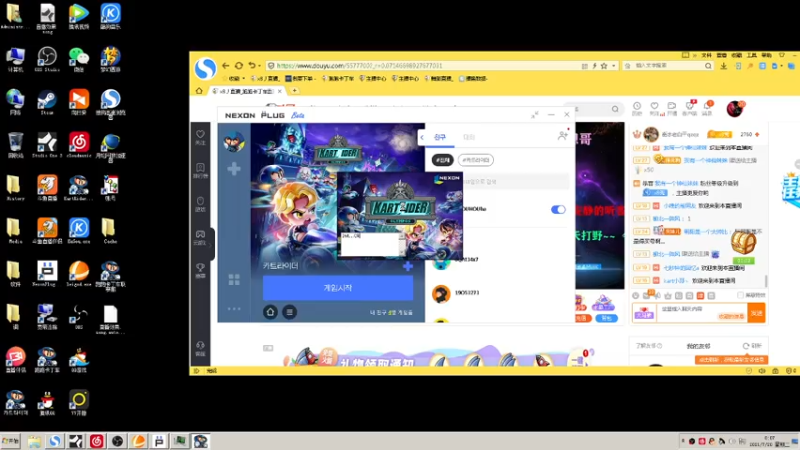Image resolution: width=800 pixels, height=450 pixels.
Task: Select the 대화 chat tab
Action: (469, 137)
